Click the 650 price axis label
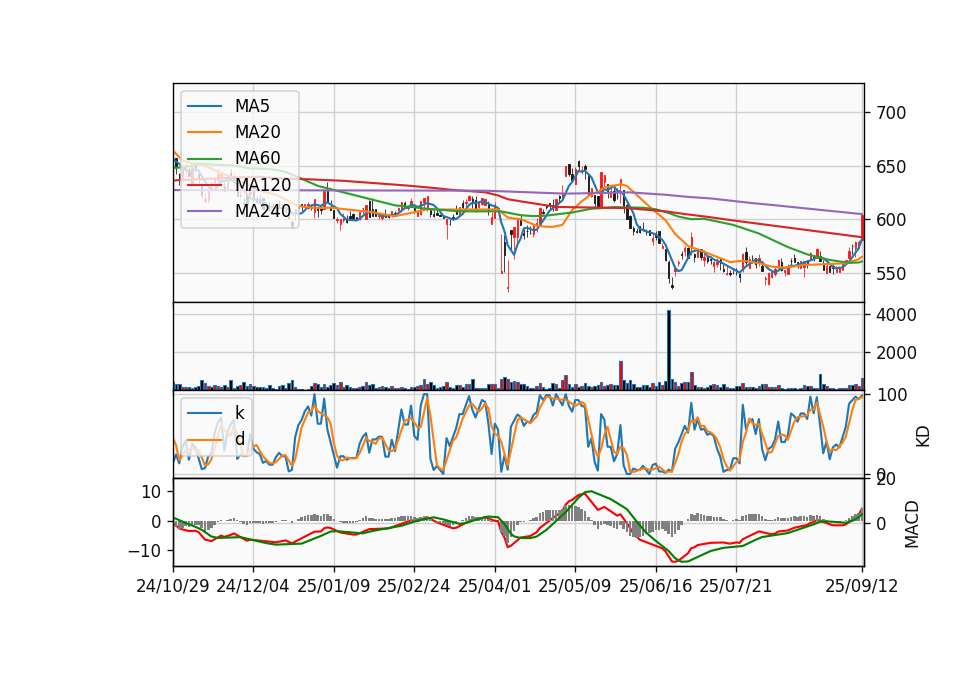This screenshot has height=690, width=960. (x=891, y=167)
